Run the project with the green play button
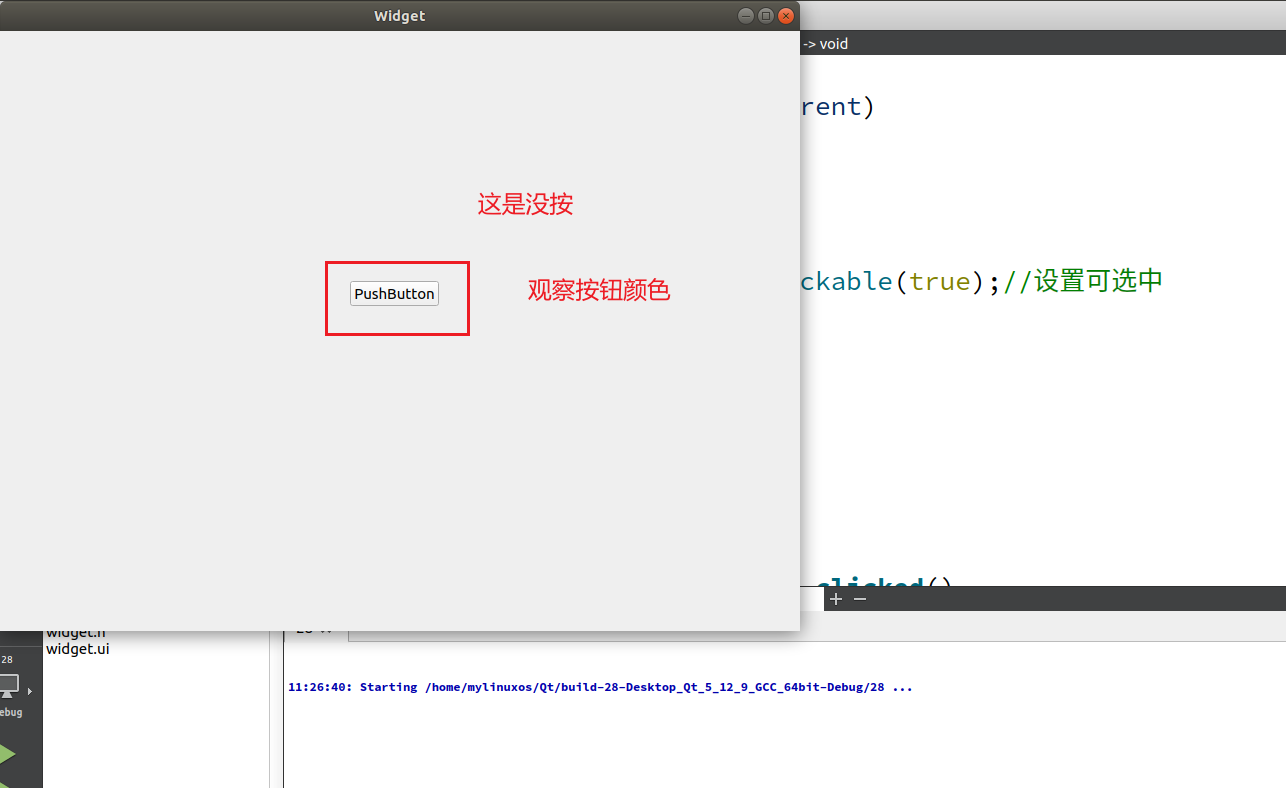This screenshot has width=1286, height=788. tap(7, 754)
